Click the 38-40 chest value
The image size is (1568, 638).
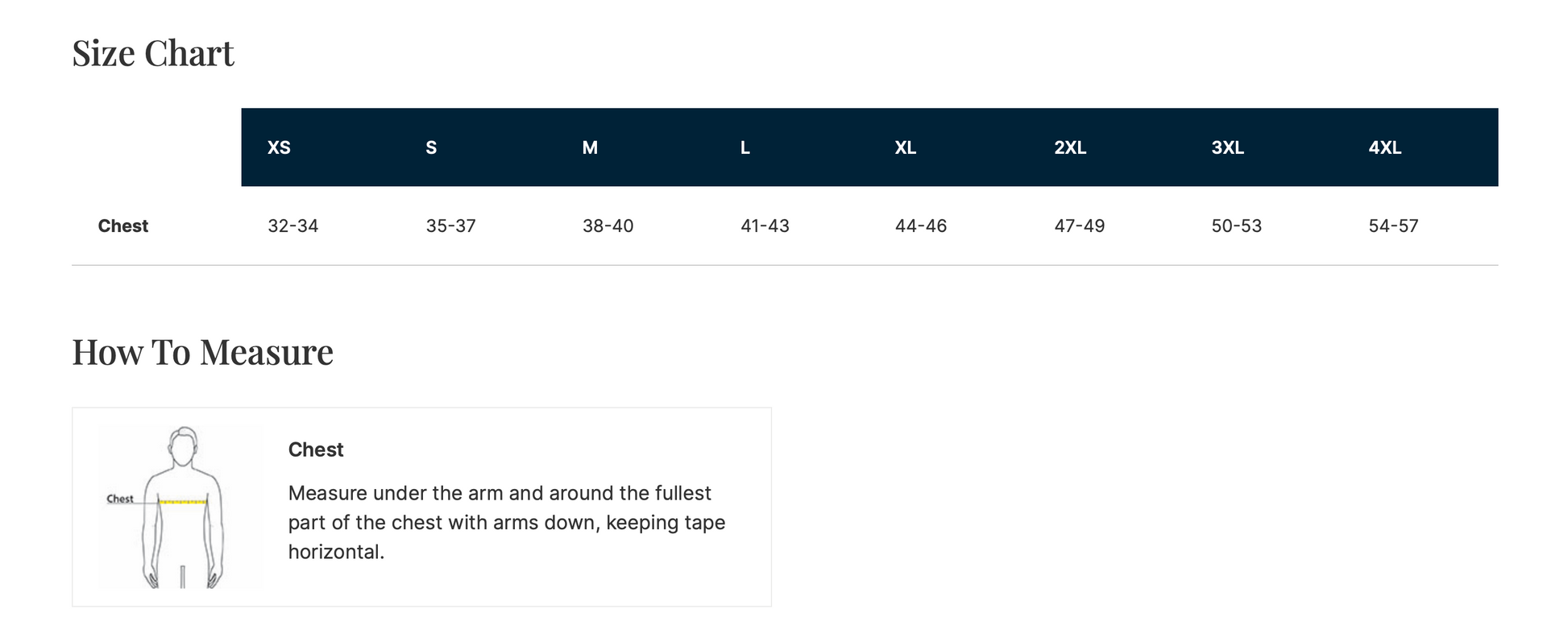[x=608, y=226]
